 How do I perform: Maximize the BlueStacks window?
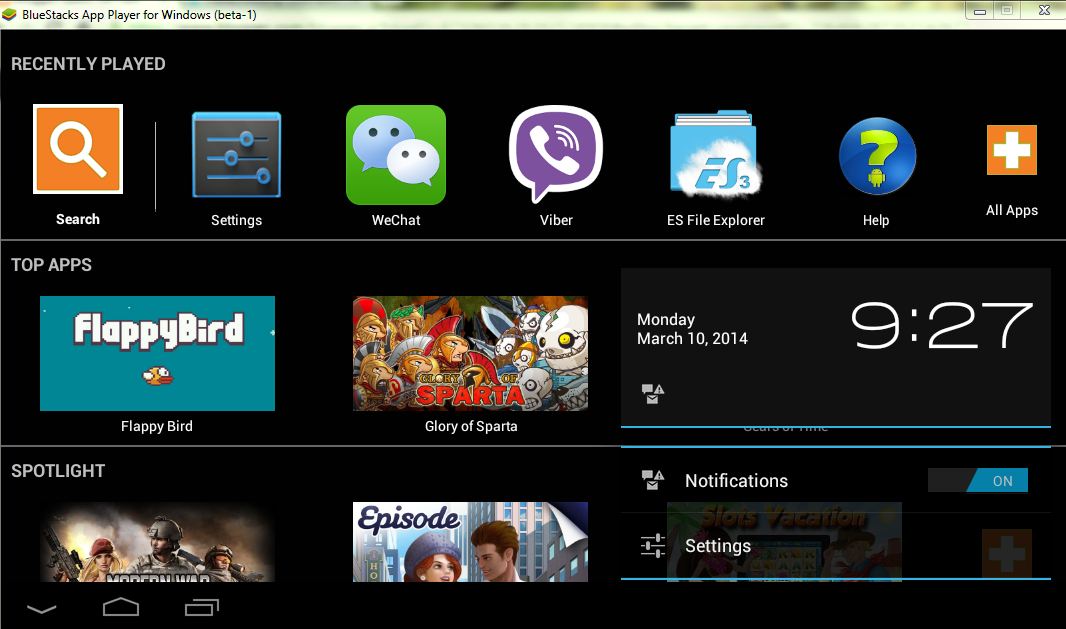click(1007, 10)
